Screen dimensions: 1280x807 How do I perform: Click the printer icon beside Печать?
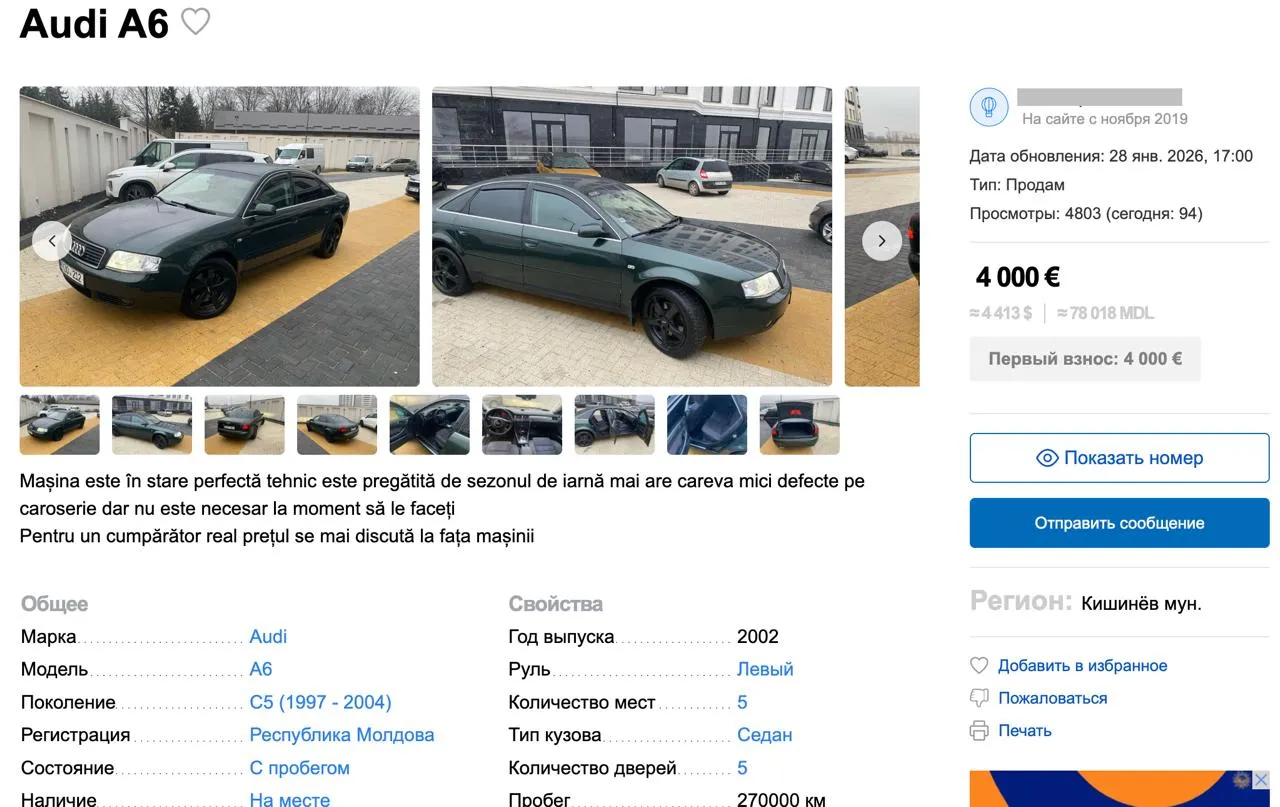[979, 731]
